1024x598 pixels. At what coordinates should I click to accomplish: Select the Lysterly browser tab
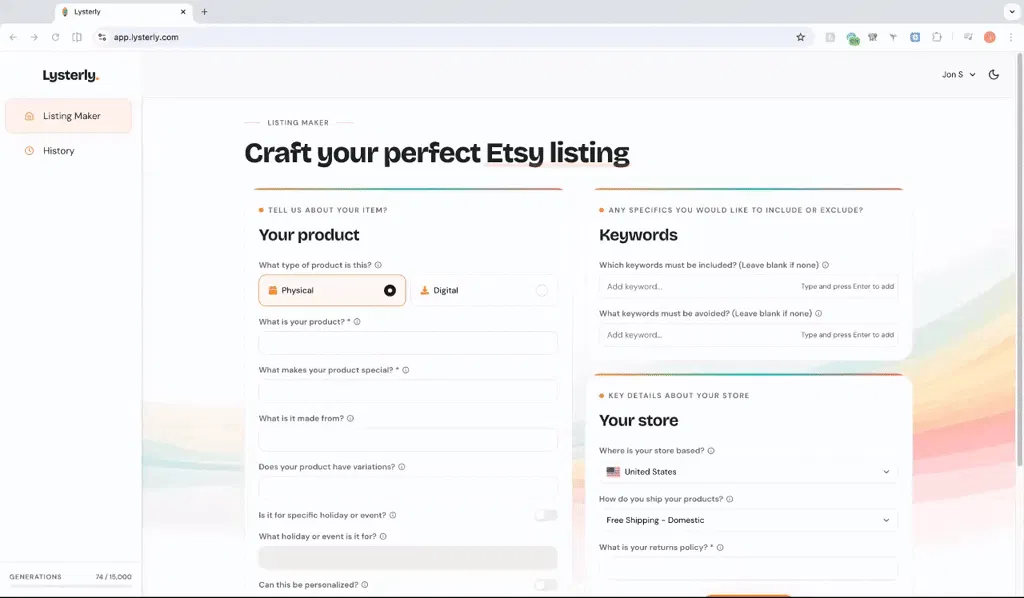point(124,12)
